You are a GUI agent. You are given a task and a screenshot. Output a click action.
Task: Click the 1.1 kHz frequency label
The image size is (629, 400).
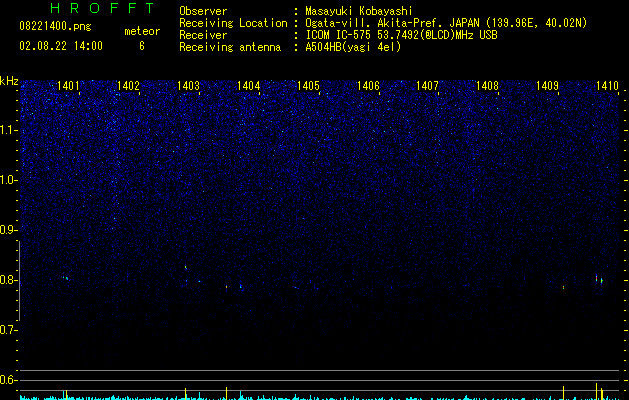pos(9,130)
